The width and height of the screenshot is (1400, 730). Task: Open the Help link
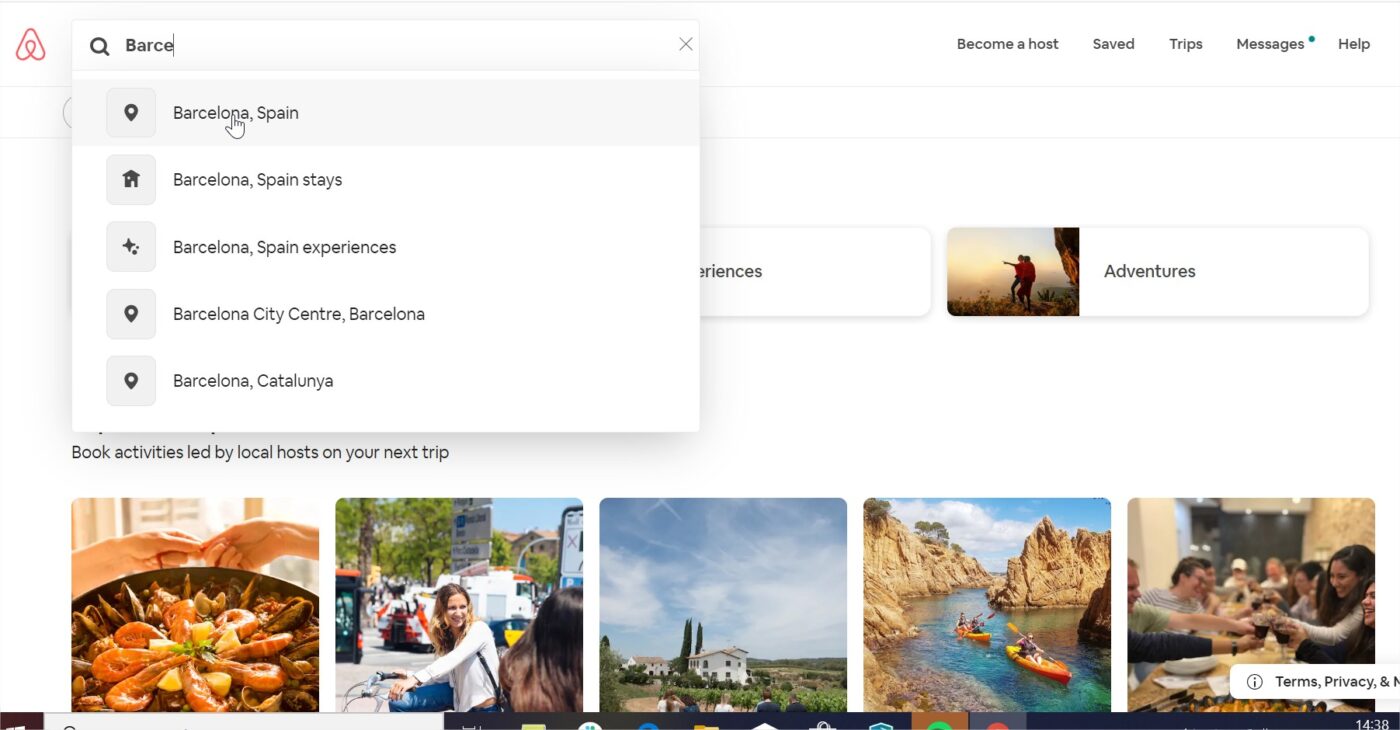coord(1354,44)
